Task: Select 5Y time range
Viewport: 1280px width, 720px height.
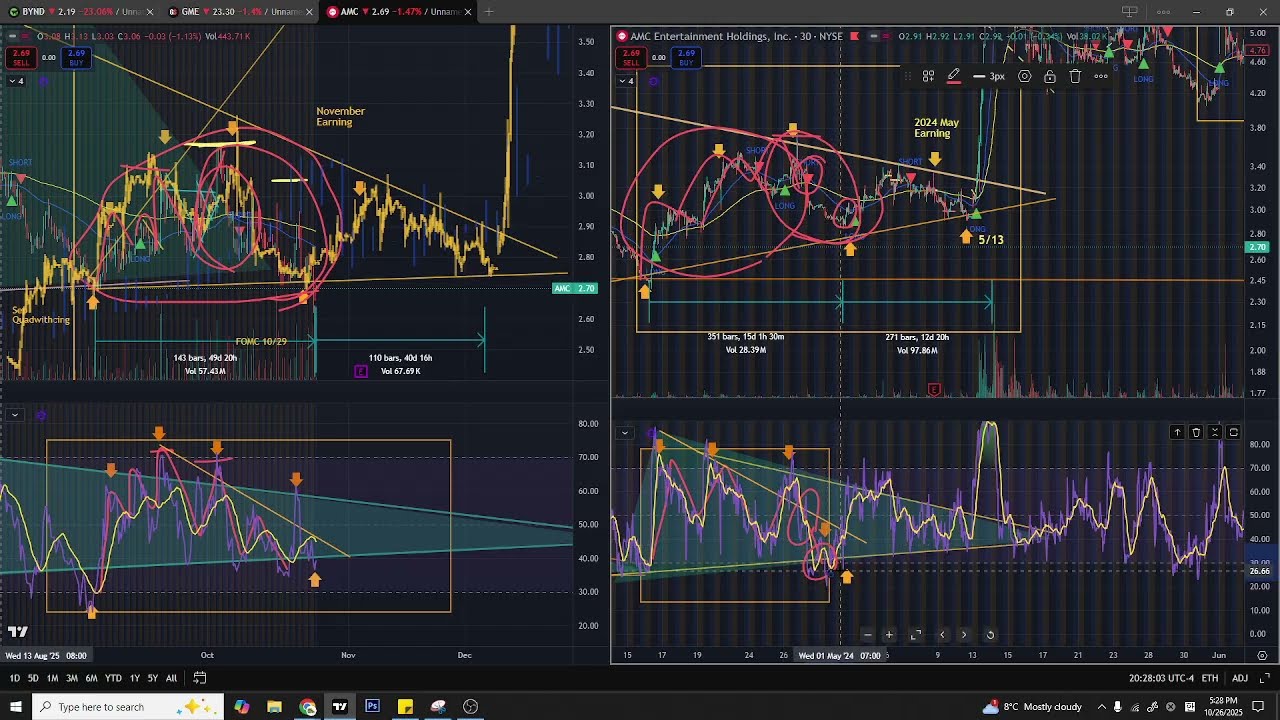Action: [x=153, y=678]
